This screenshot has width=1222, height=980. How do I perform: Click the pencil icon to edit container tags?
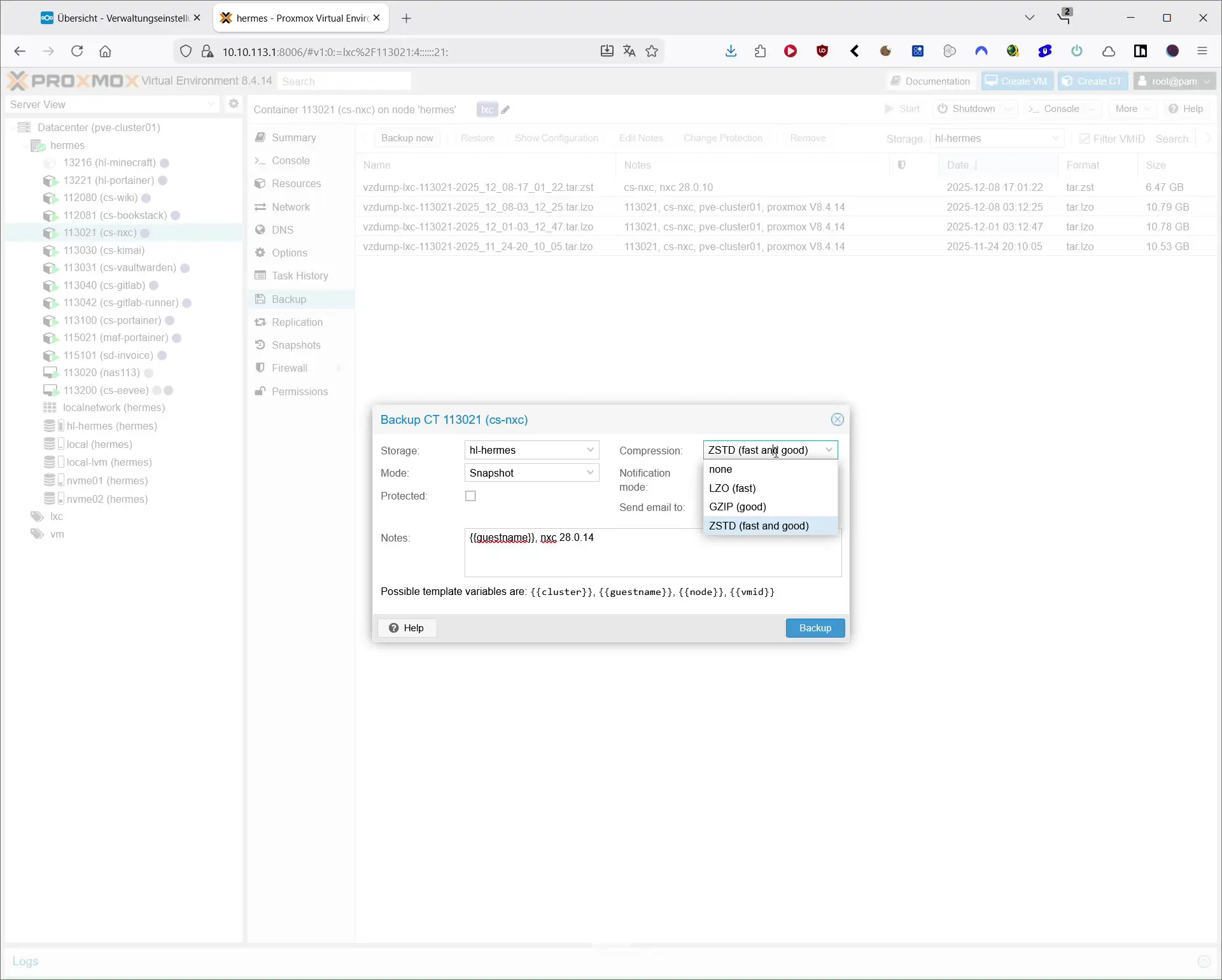point(505,109)
